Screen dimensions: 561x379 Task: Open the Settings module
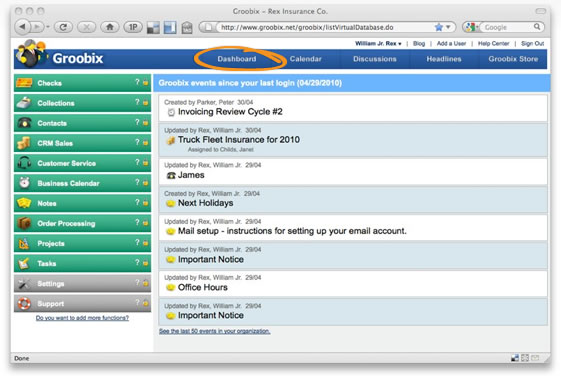pyautogui.click(x=82, y=283)
